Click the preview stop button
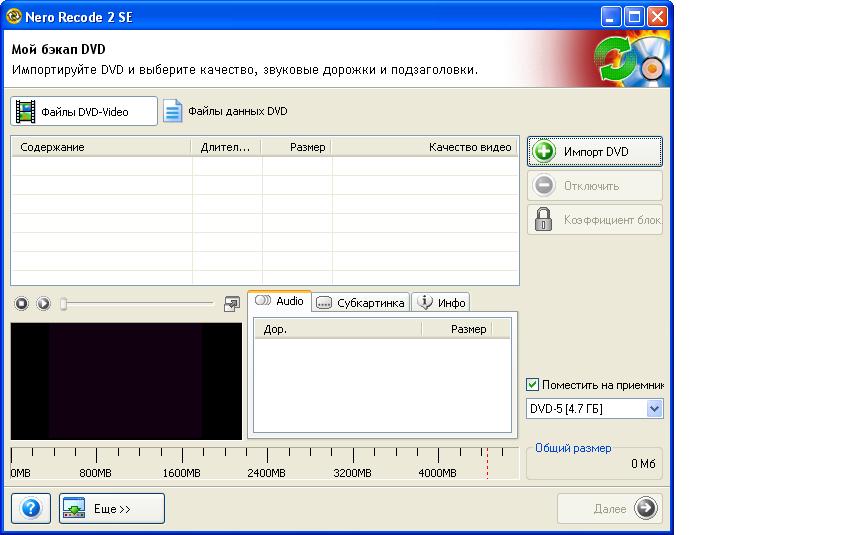Screen dimensions: 842x535 [x=21, y=303]
